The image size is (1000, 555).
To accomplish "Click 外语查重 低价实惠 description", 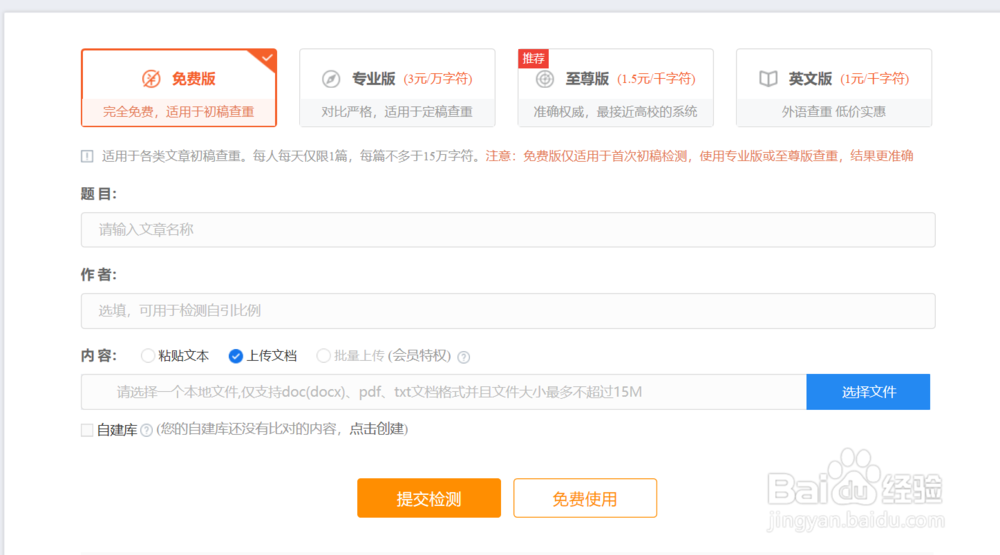I will (834, 112).
